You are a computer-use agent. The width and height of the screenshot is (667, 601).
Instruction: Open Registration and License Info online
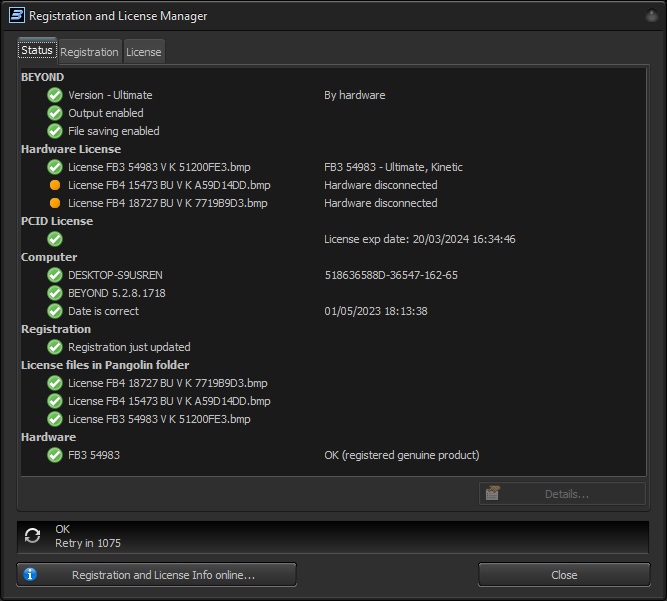coord(157,575)
